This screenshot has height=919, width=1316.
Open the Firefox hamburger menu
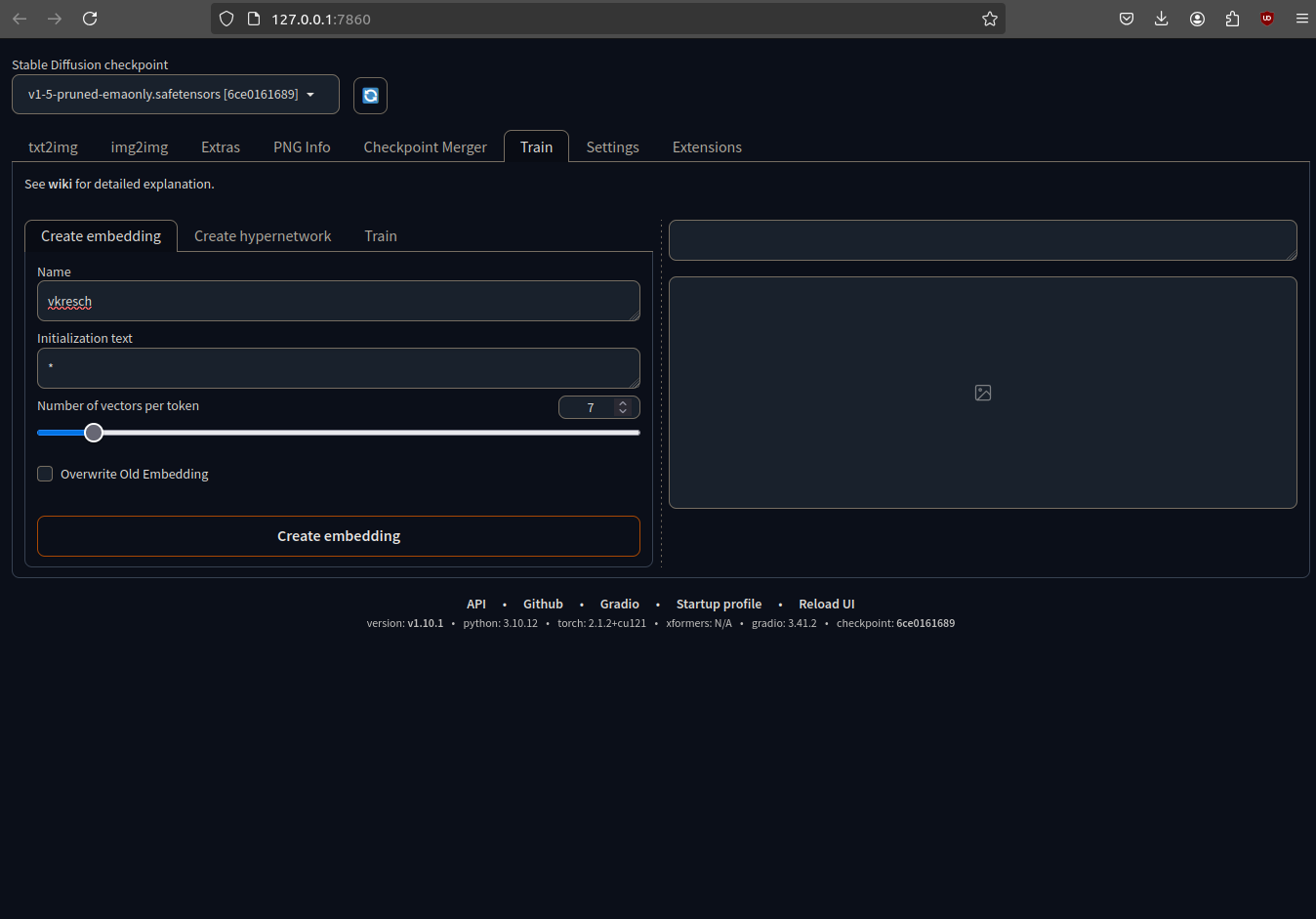pos(1302,19)
